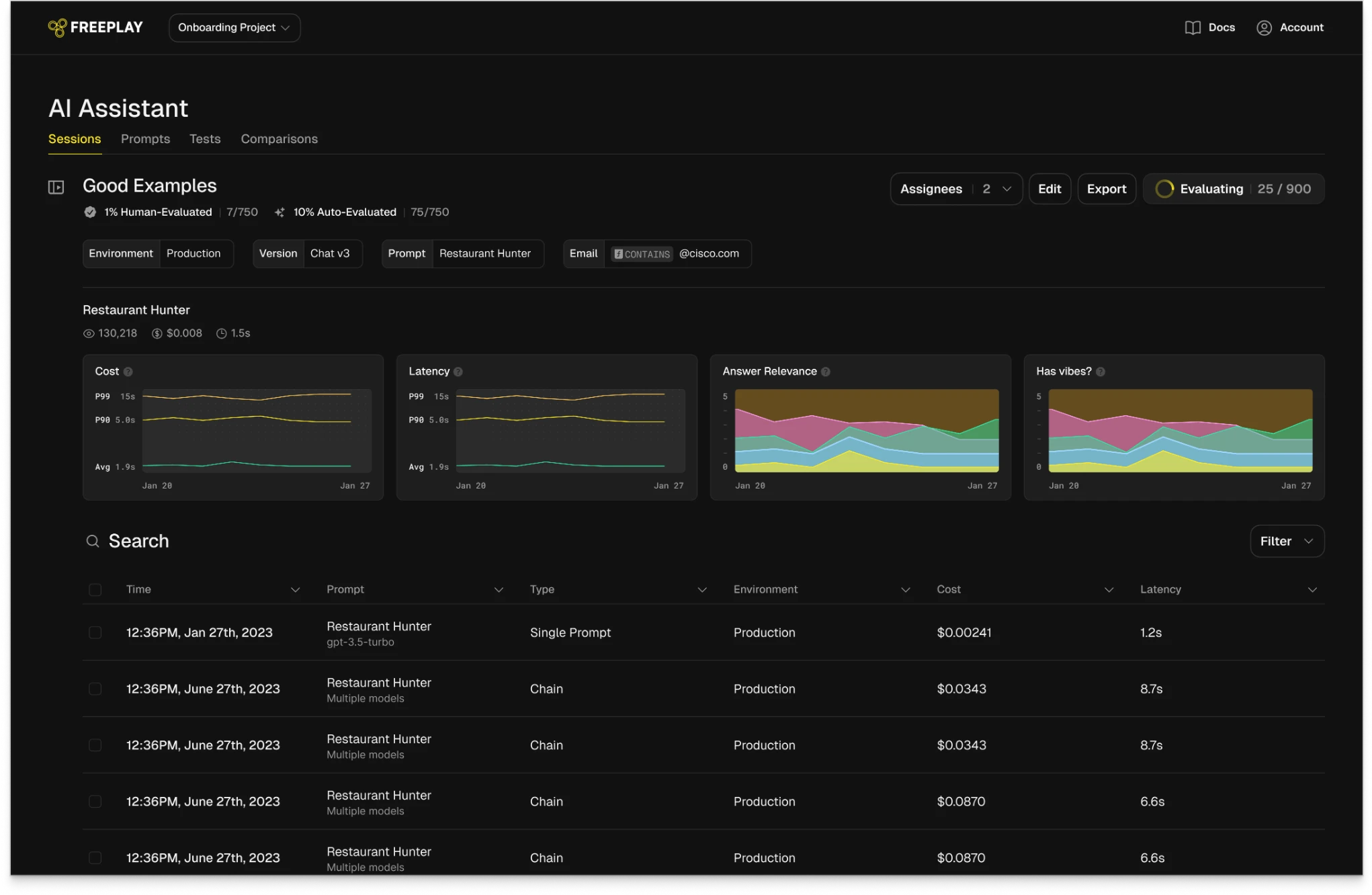This screenshot has height=895, width=1372.
Task: Open the Docs book icon
Action: [1192, 28]
